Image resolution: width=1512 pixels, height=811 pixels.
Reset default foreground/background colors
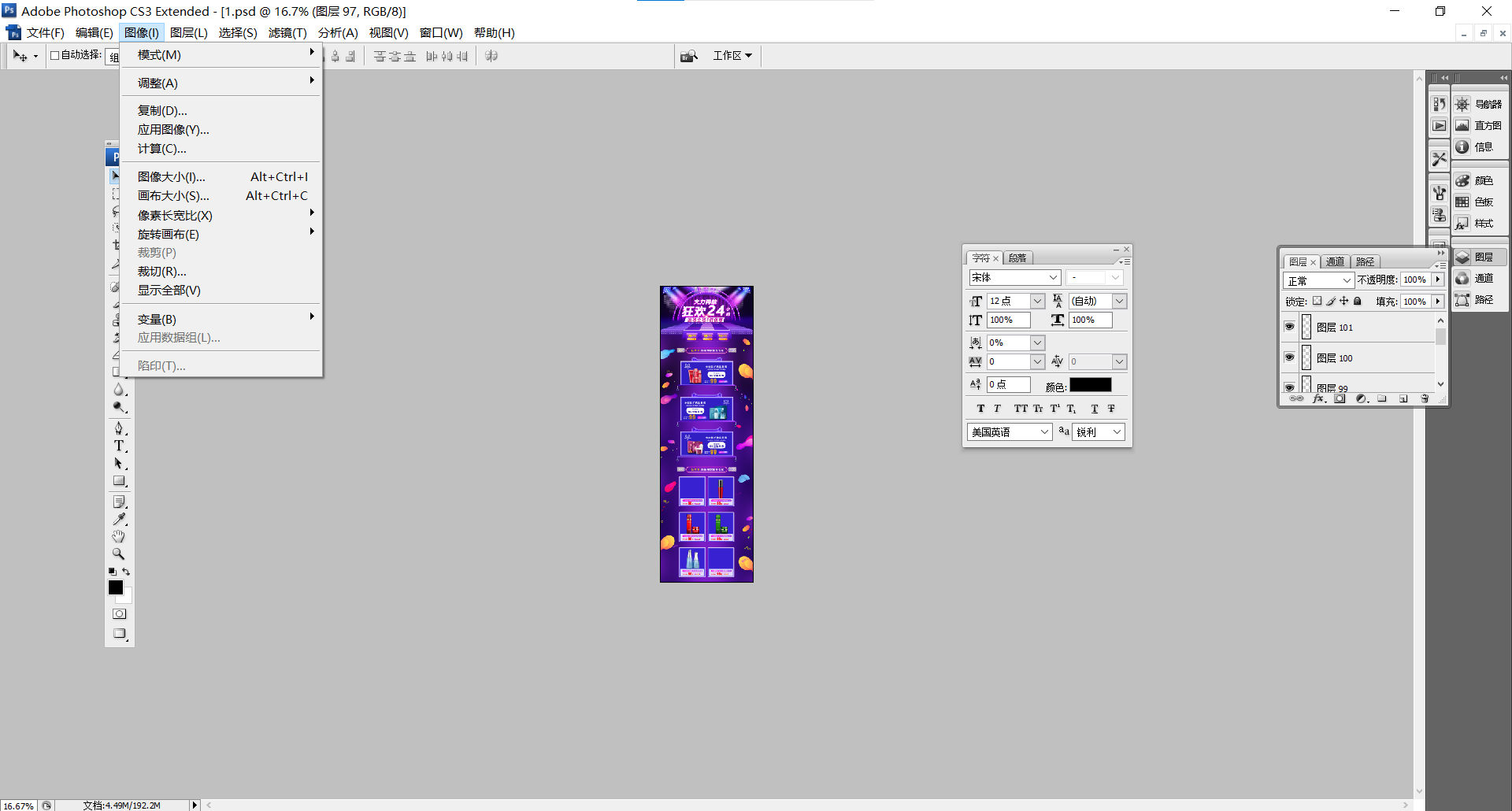[112, 572]
